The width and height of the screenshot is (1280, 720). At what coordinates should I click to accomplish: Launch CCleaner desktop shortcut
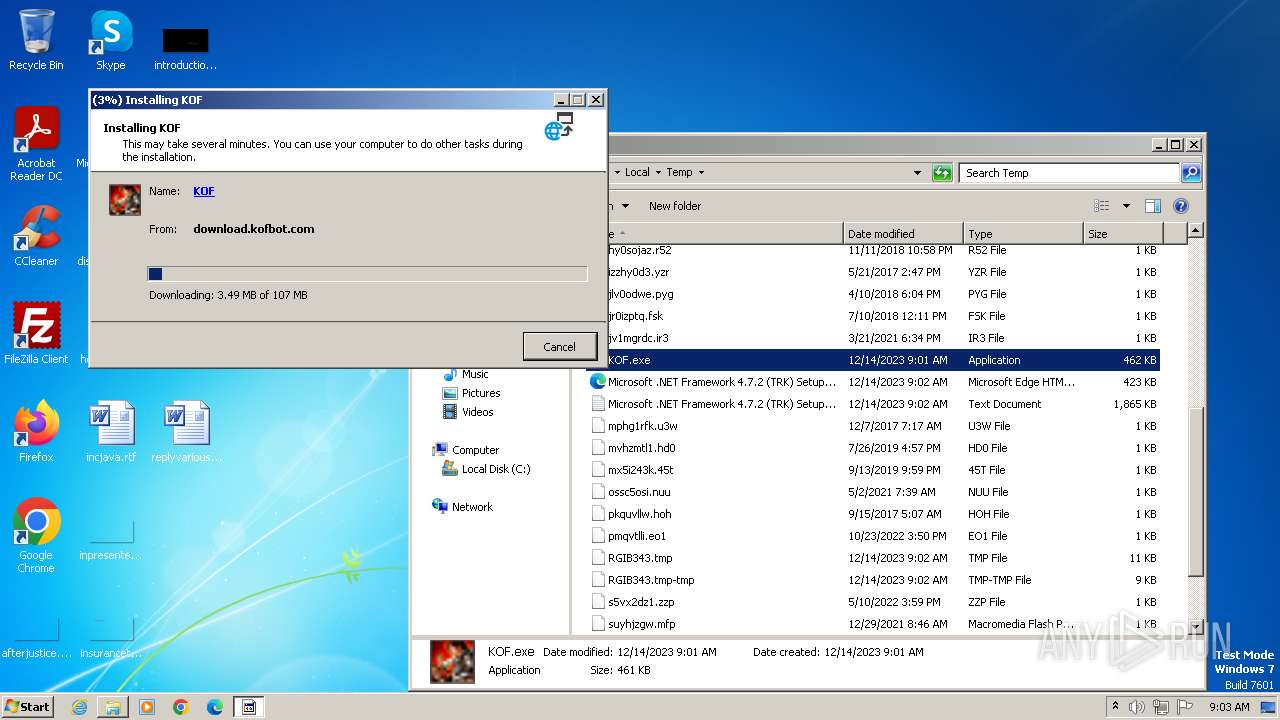coord(36,236)
